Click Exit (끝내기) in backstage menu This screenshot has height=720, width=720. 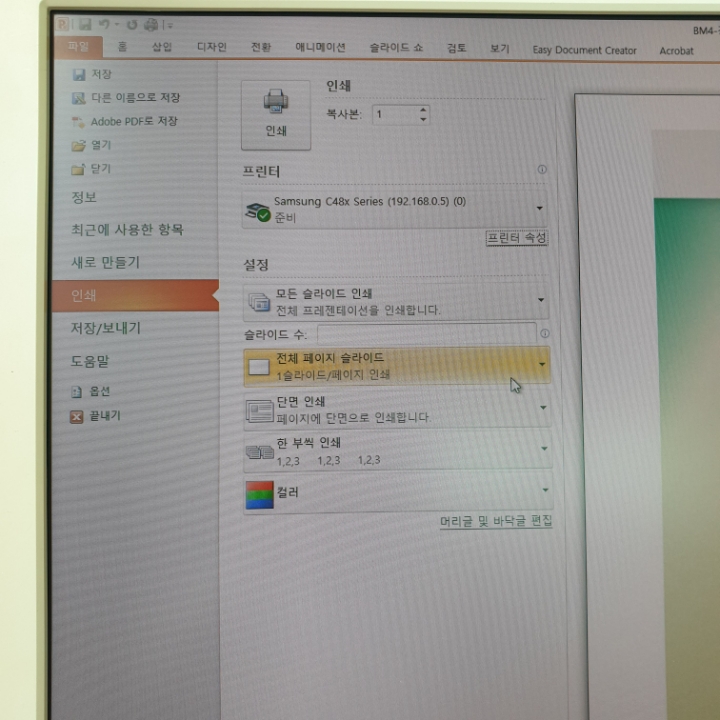95,416
